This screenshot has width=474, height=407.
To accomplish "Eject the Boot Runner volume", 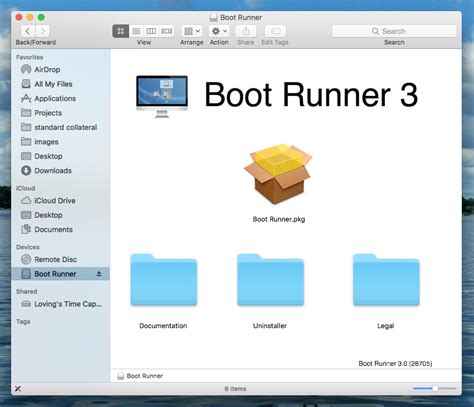I will (99, 274).
